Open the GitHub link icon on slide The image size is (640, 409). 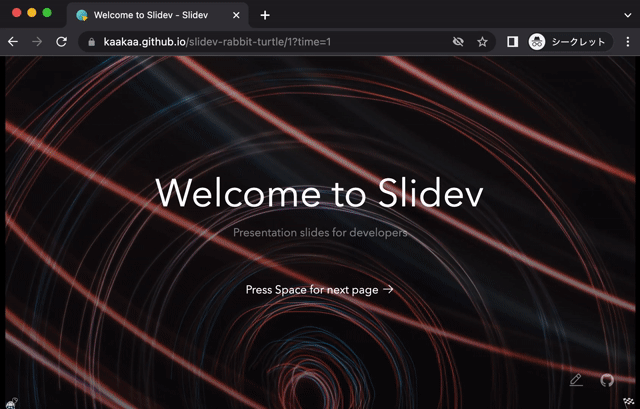pyautogui.click(x=607, y=380)
